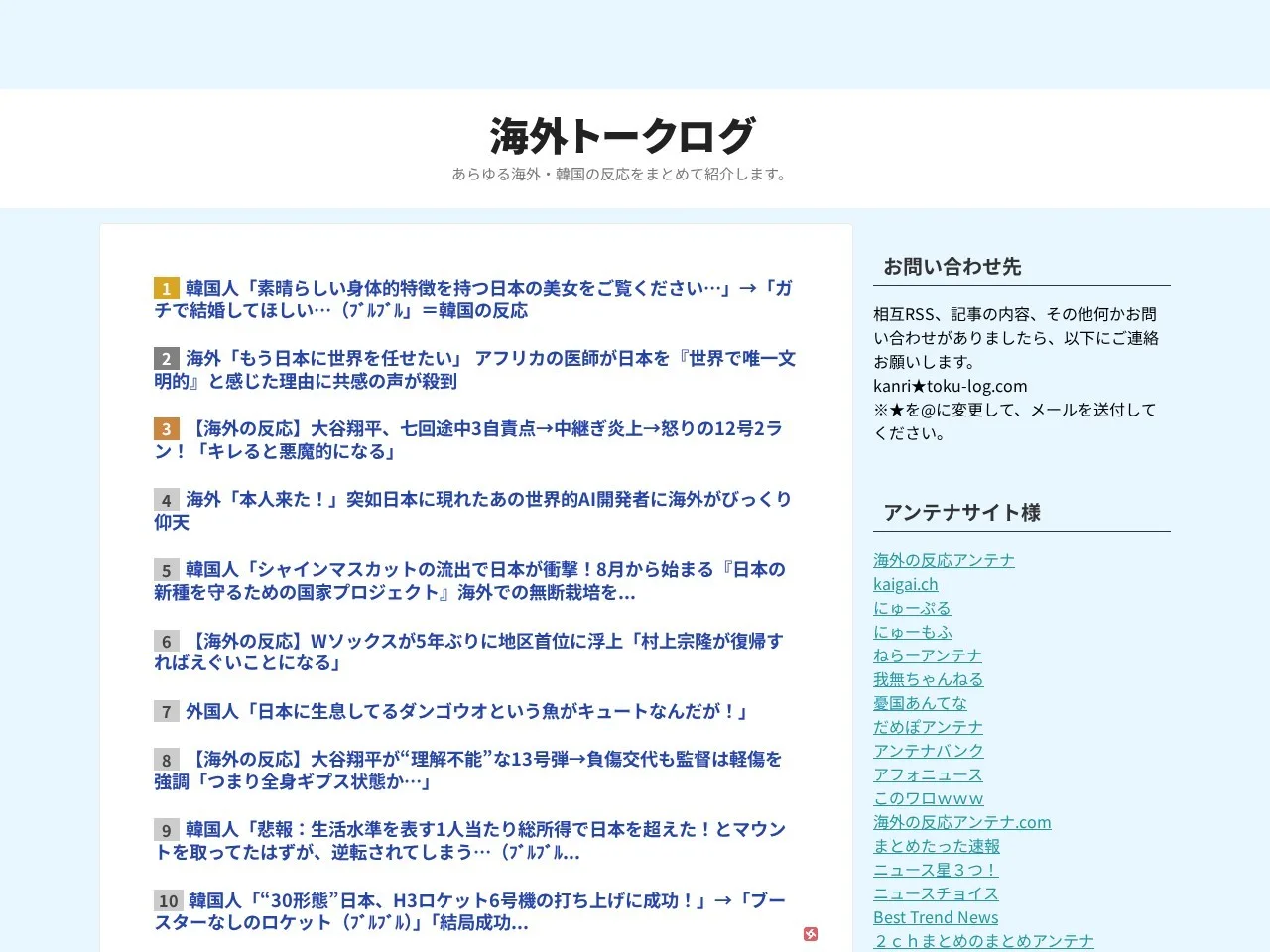Image resolution: width=1270 pixels, height=952 pixels.
Task: Open the 我無ちゃんねる sidebar link
Action: pos(929,679)
